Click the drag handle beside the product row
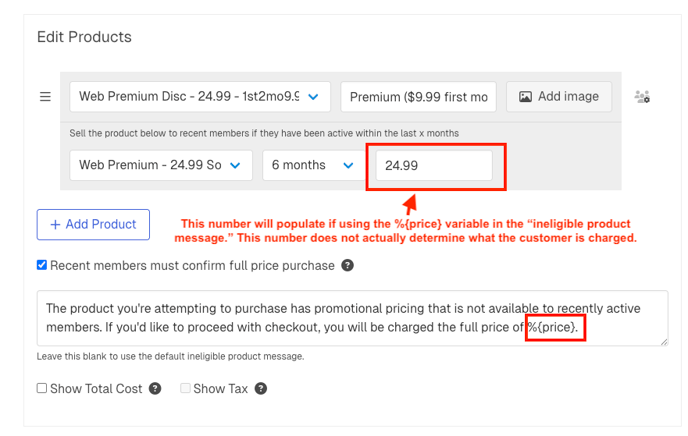The width and height of the screenshot is (688, 436). pos(45,97)
